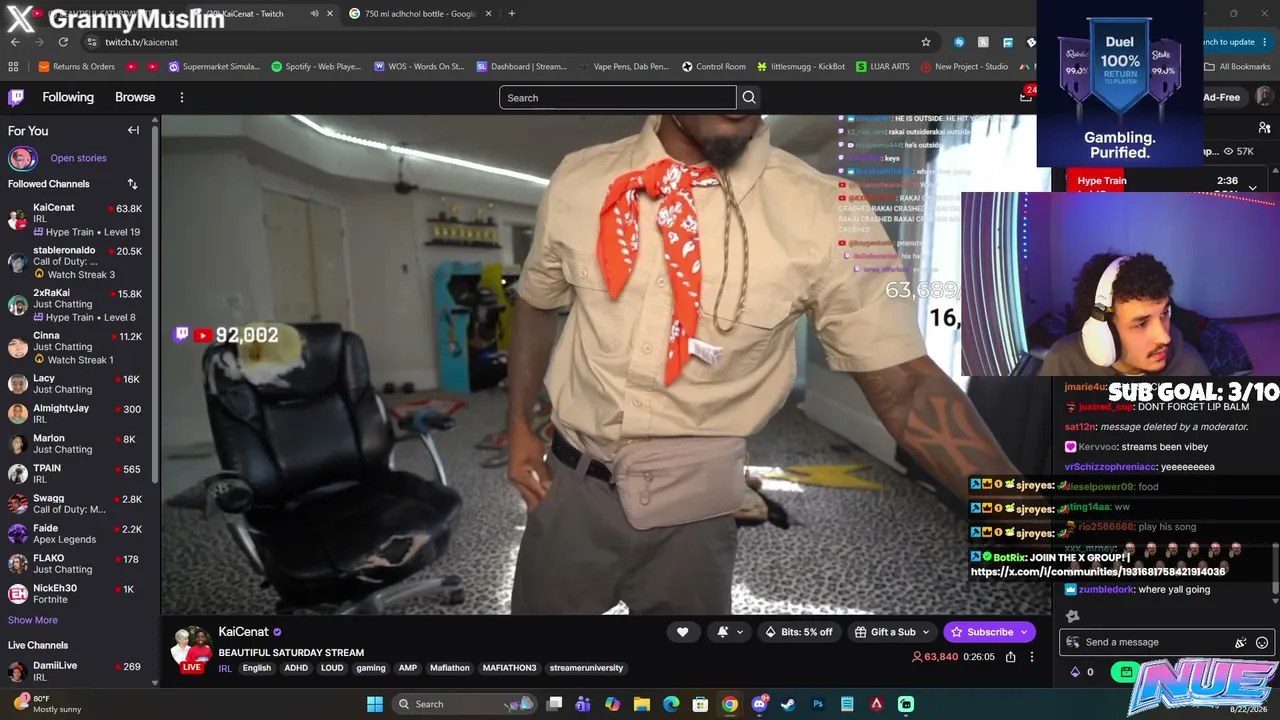Click the KaiCenat streamer avatar below video

[192, 647]
